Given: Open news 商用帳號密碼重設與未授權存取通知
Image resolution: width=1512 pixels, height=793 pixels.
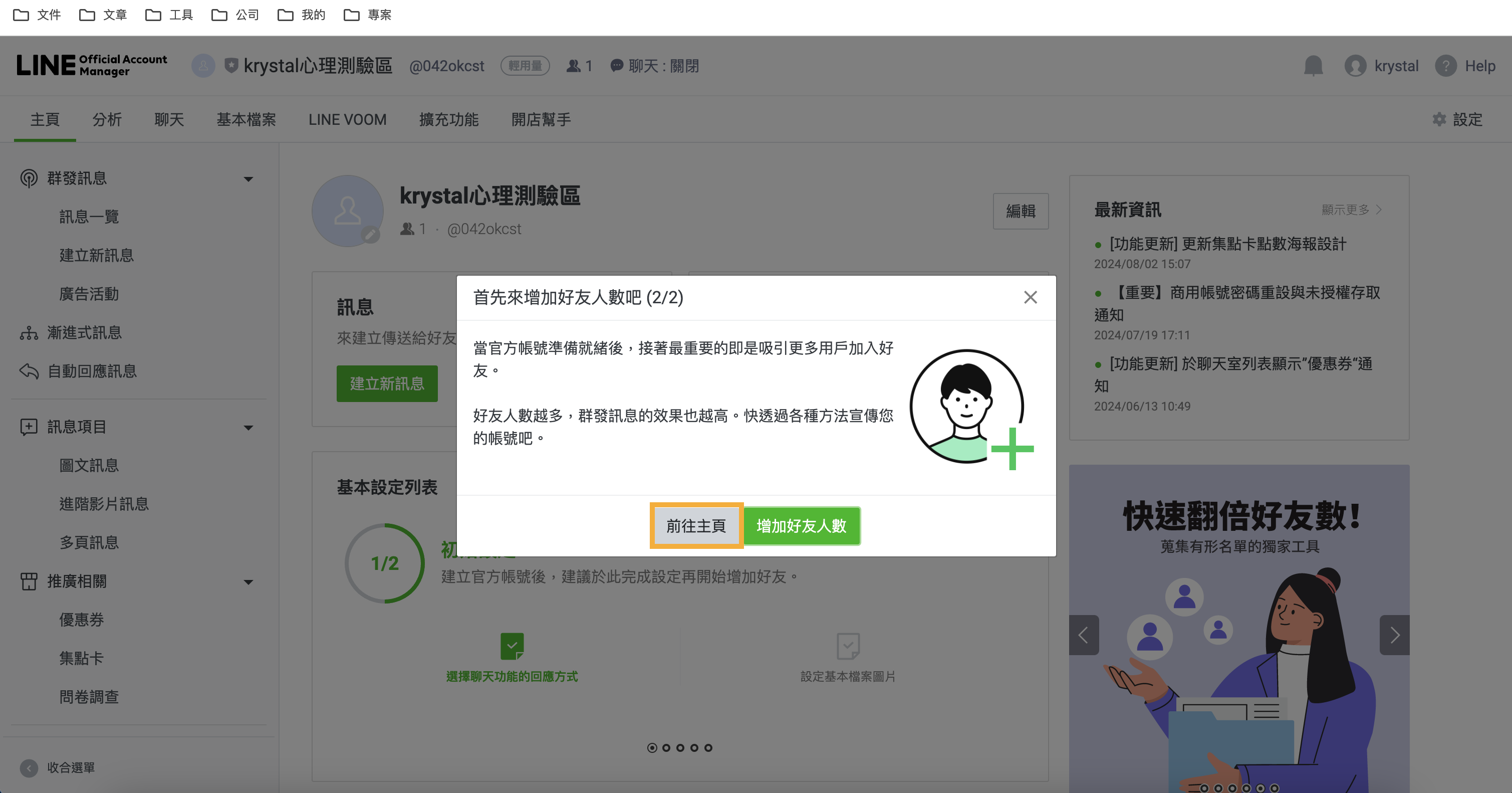Looking at the screenshot, I should point(1238,303).
